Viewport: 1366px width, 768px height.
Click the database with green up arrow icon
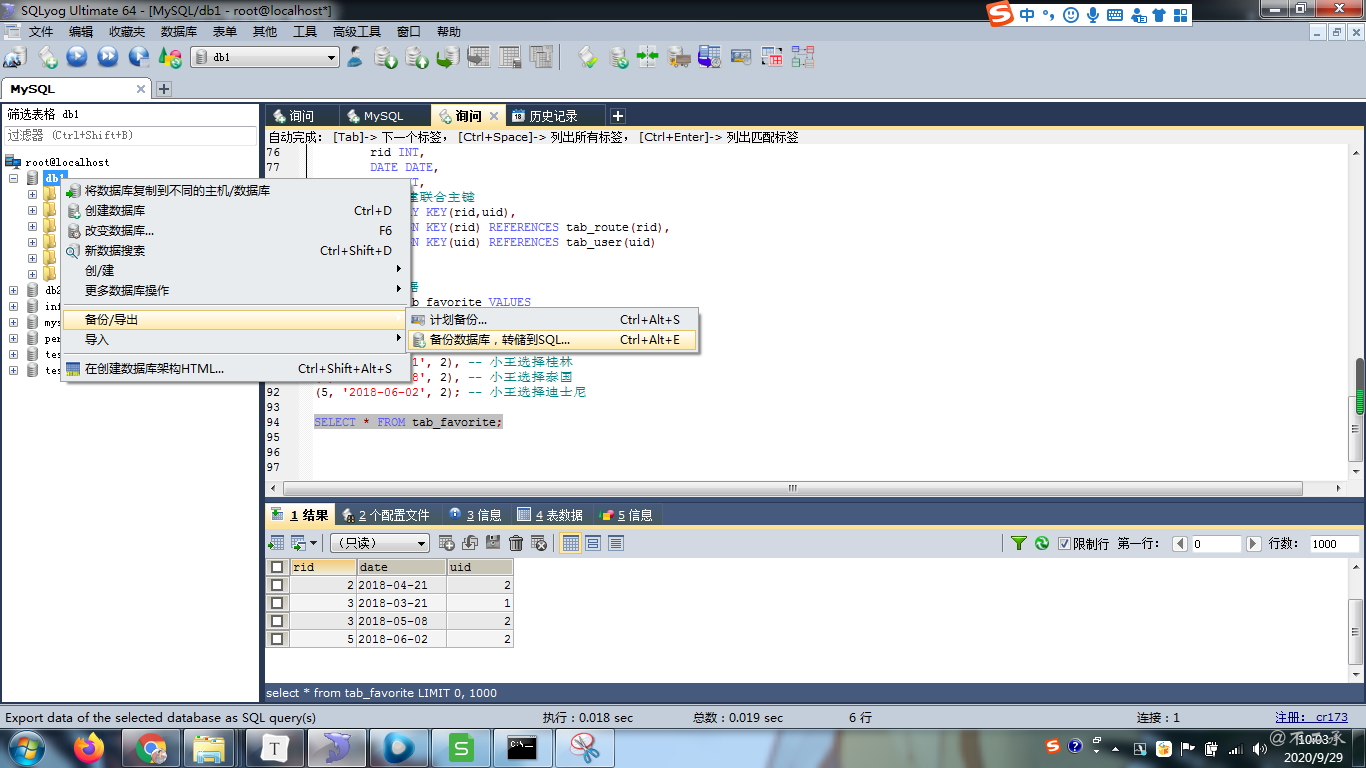pyautogui.click(x=417, y=58)
